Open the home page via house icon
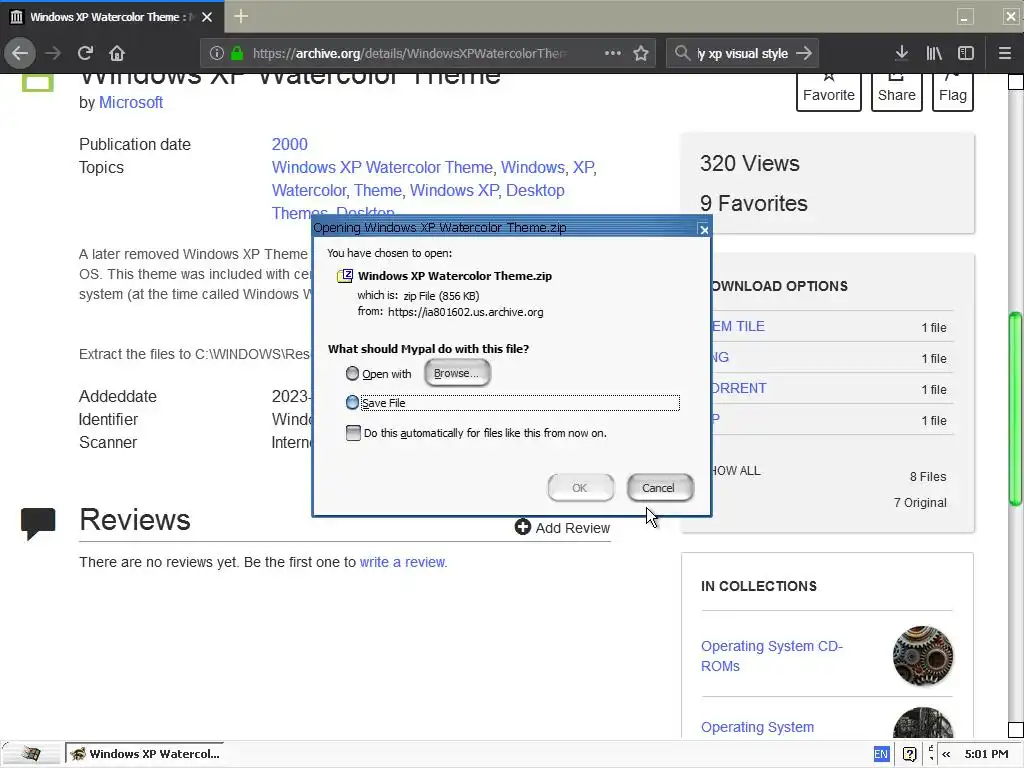Screen dimensions: 1024x768 coord(117,53)
